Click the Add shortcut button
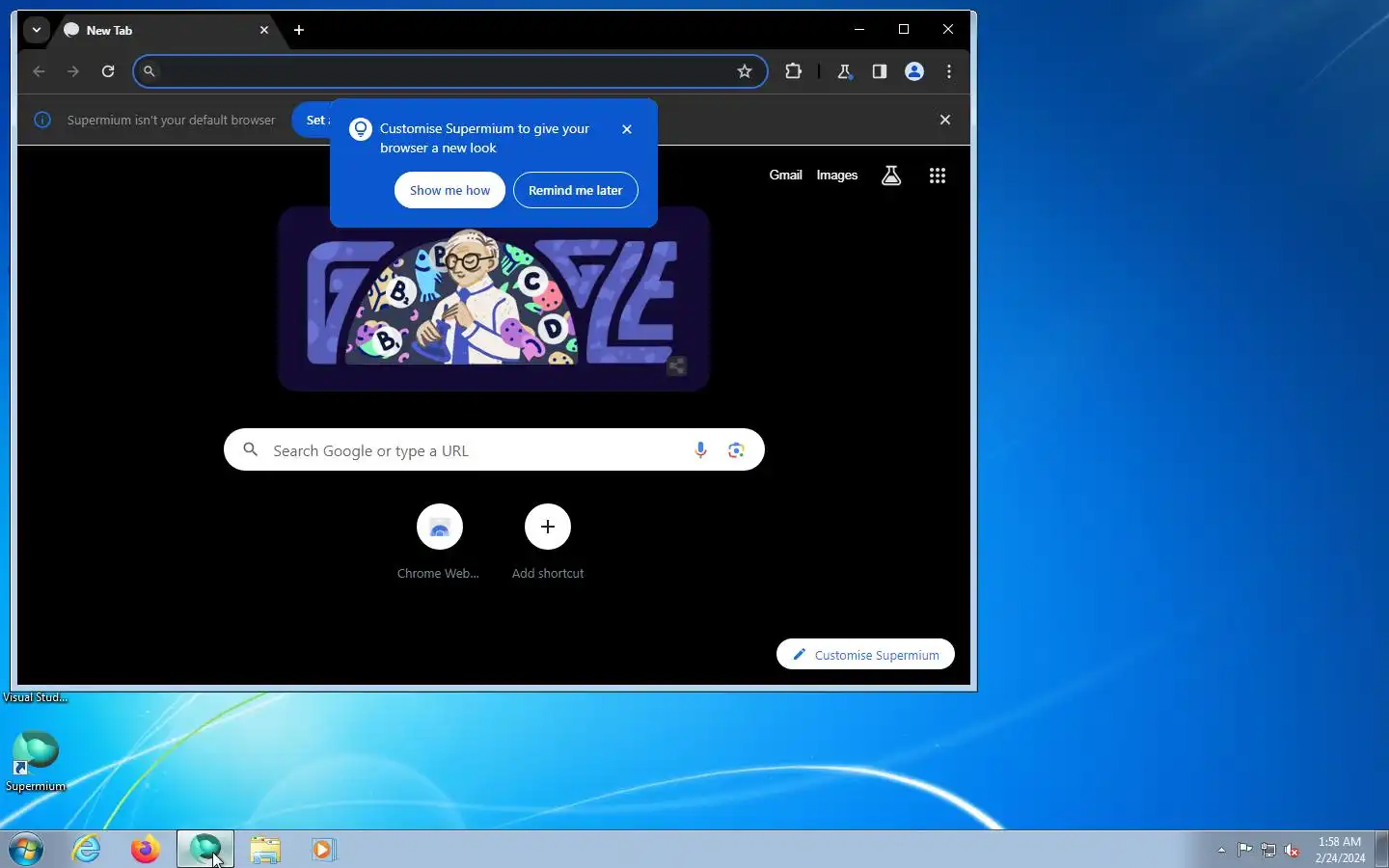The image size is (1389, 868). (548, 543)
